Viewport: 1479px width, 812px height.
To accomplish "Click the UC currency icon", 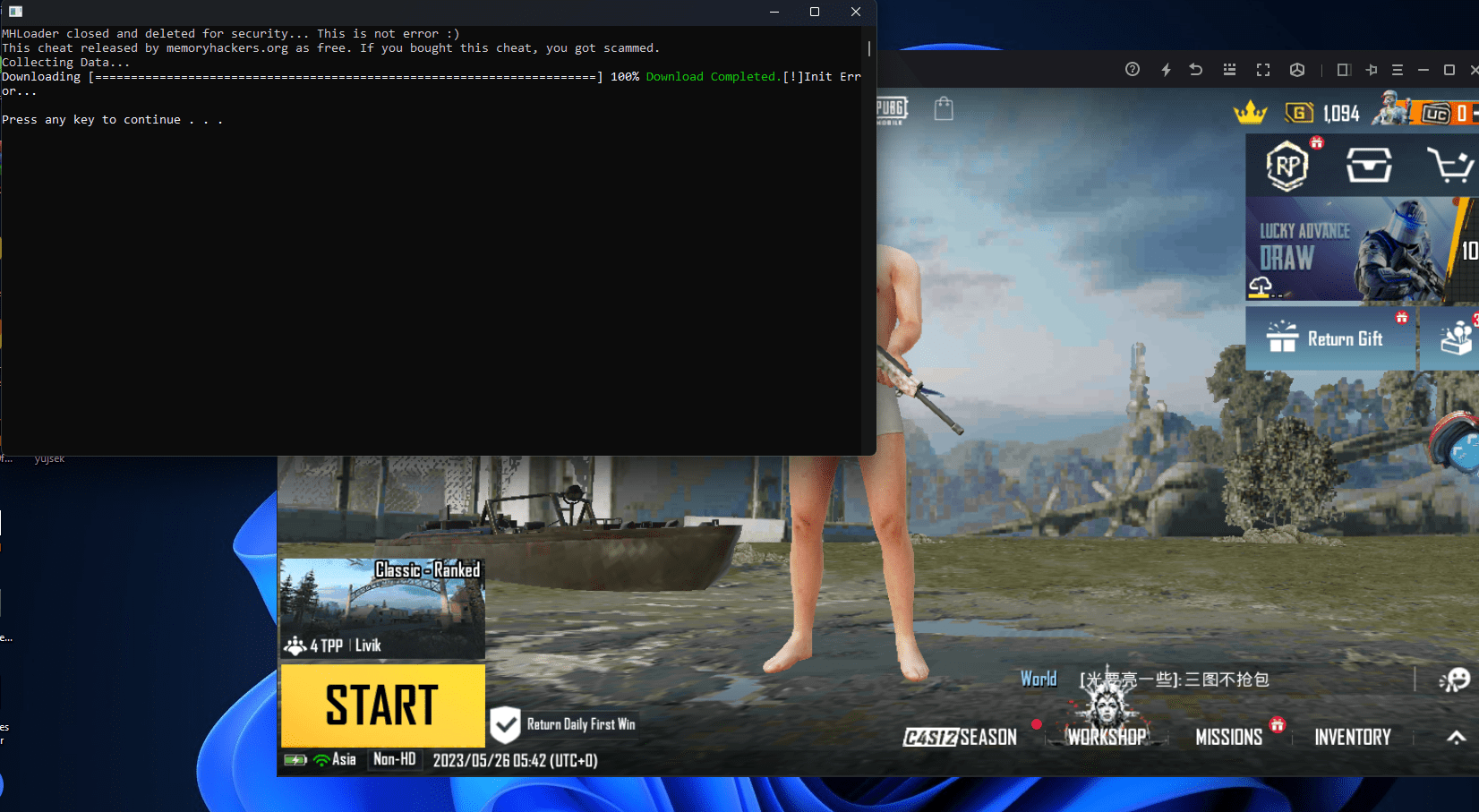I will coord(1436,113).
